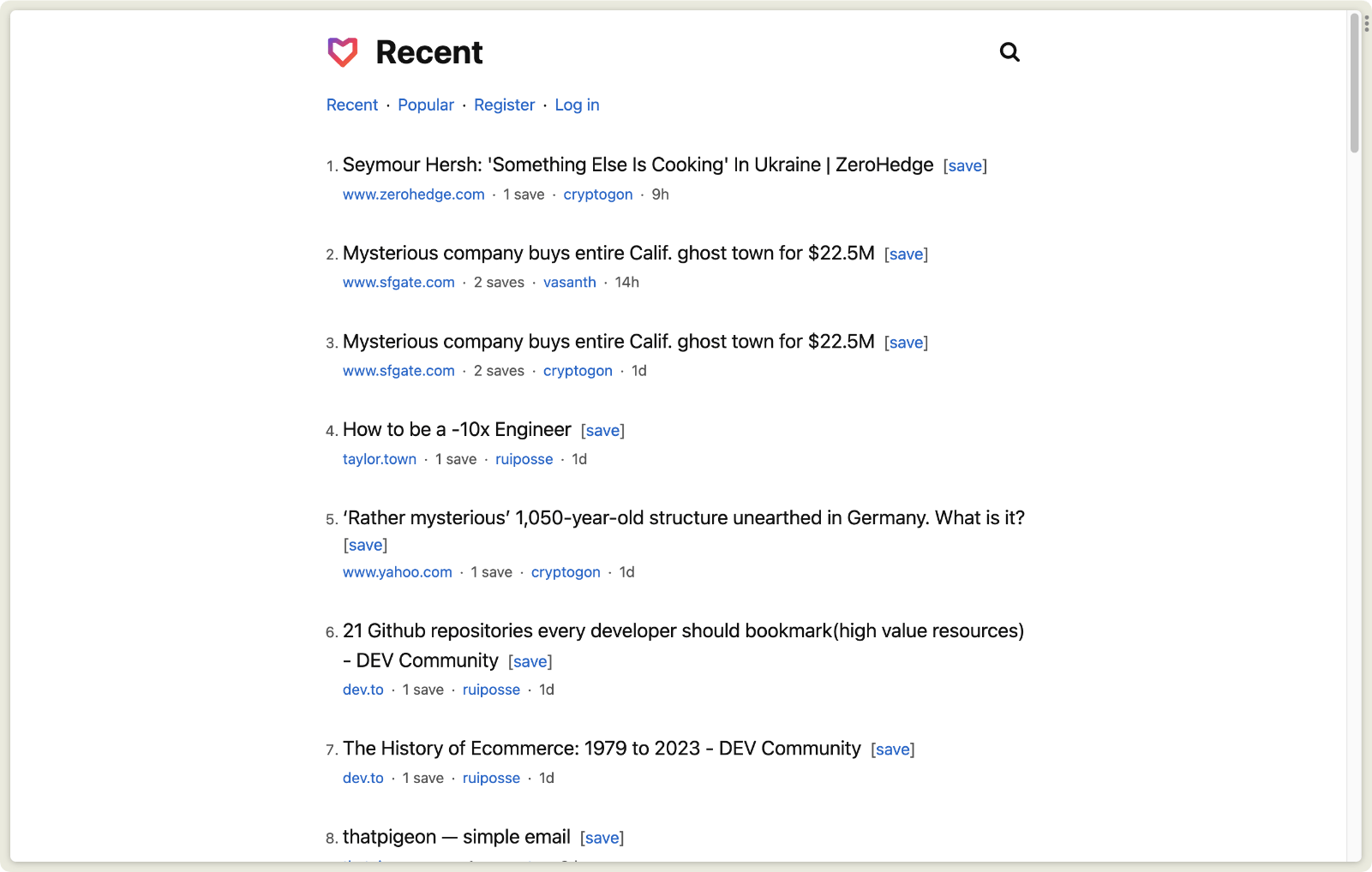Image resolution: width=1372 pixels, height=872 pixels.
Task: Click the browser's three-dot menu icon
Action: coord(1366,23)
